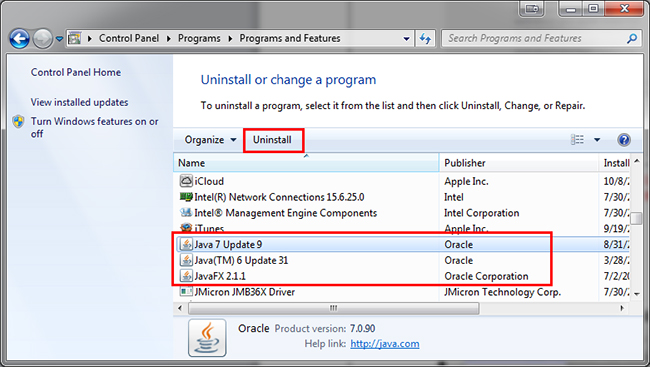Viewport: 650px width, 367px height.
Task: Click Intel Corporation publisher cell
Action: tap(481, 213)
